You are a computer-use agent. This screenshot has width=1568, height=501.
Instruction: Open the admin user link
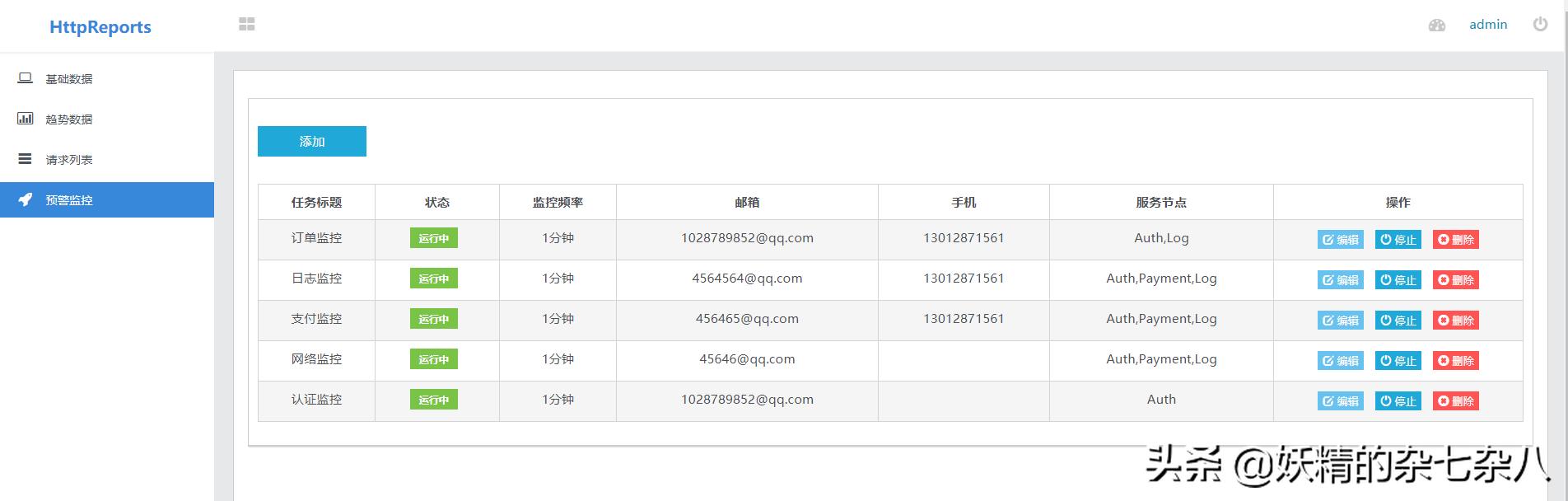1488,25
